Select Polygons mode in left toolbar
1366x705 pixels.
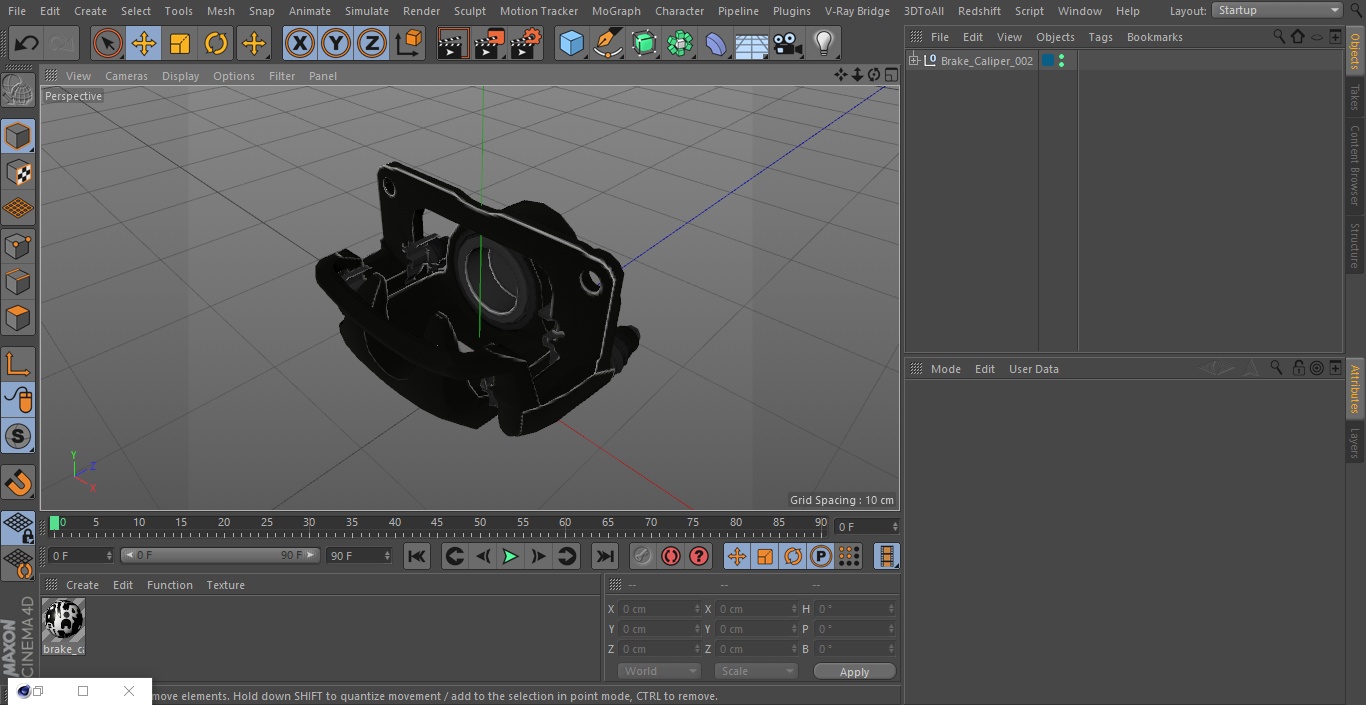pos(18,318)
